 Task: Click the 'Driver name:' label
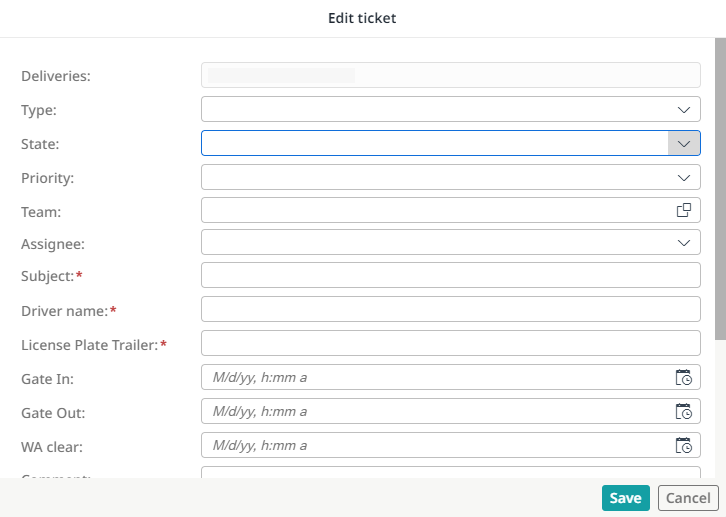click(65, 311)
